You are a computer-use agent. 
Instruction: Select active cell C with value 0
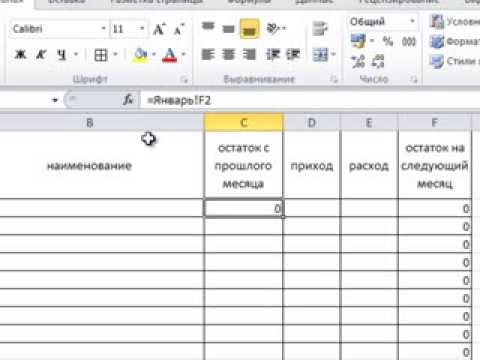point(243,208)
